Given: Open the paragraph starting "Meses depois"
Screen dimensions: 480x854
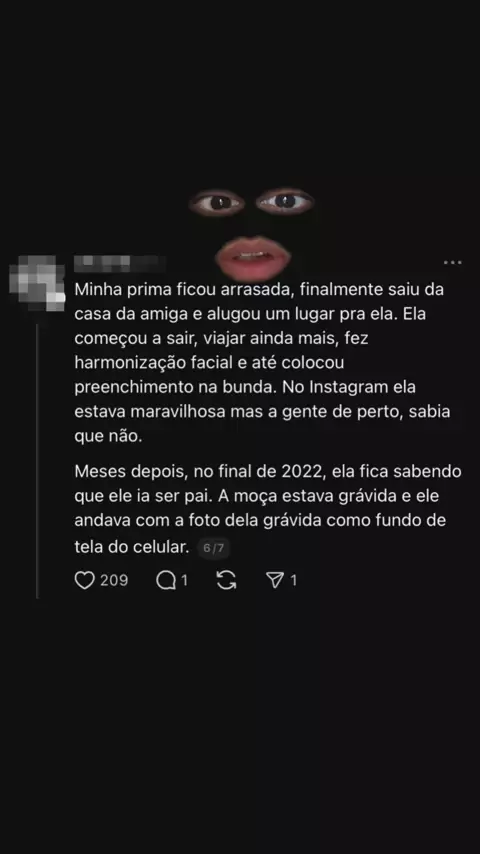Looking at the screenshot, I should (x=268, y=508).
